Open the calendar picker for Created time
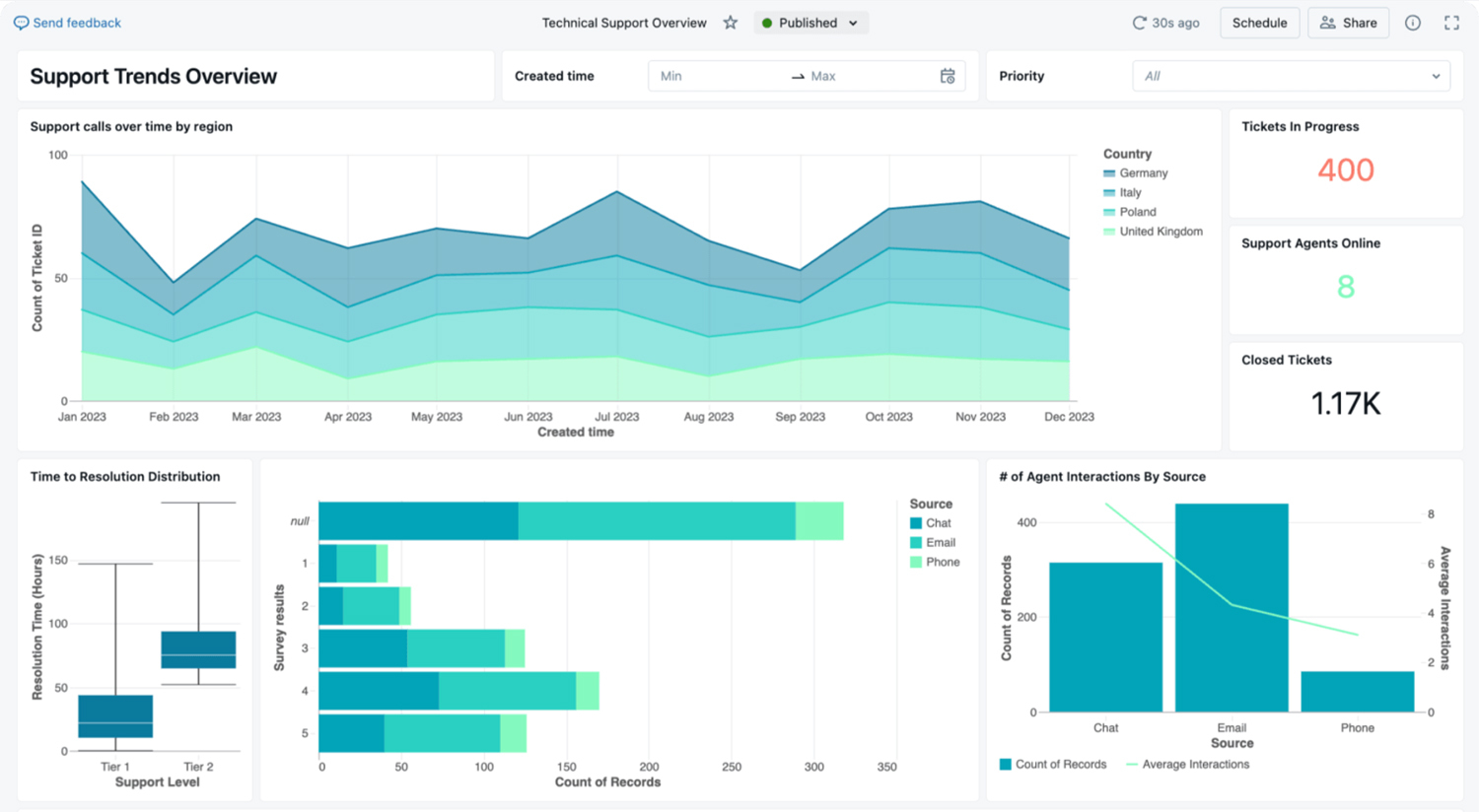The width and height of the screenshot is (1479, 812). pyautogui.click(x=947, y=75)
